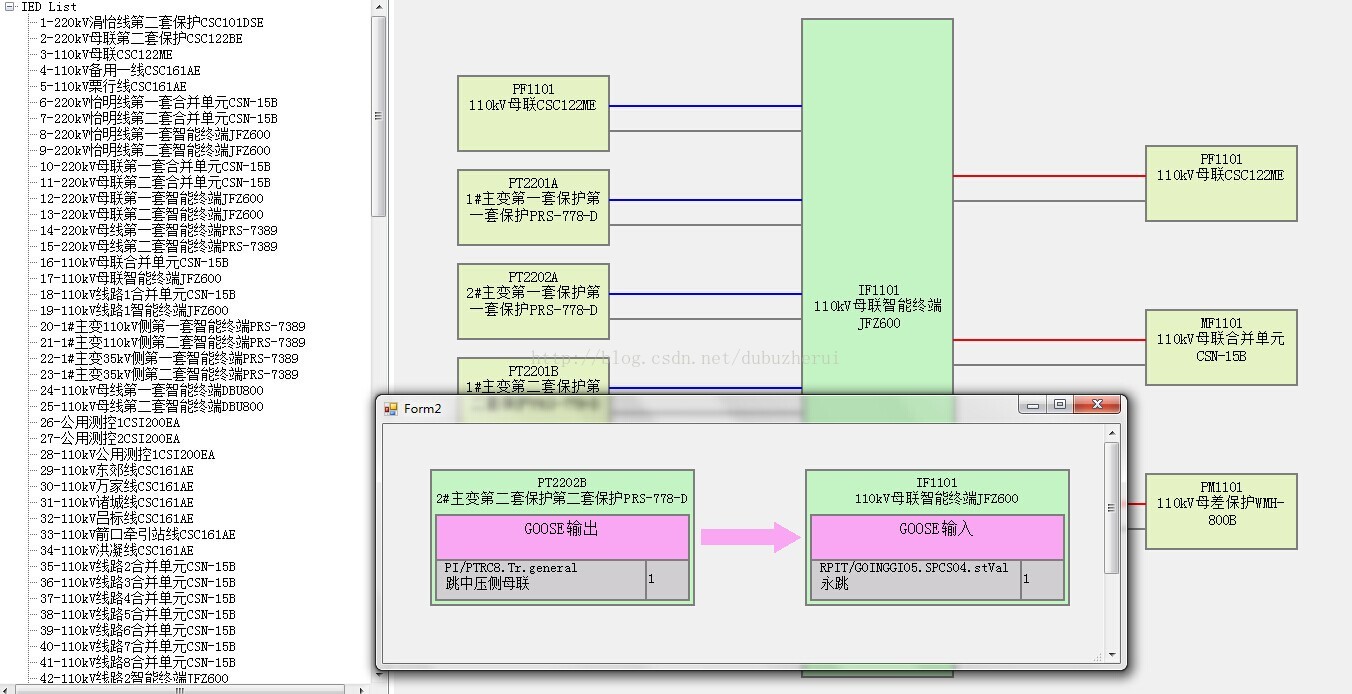Click the GOOSE输入 header in Form2
This screenshot has height=694, width=1352.
[937, 537]
